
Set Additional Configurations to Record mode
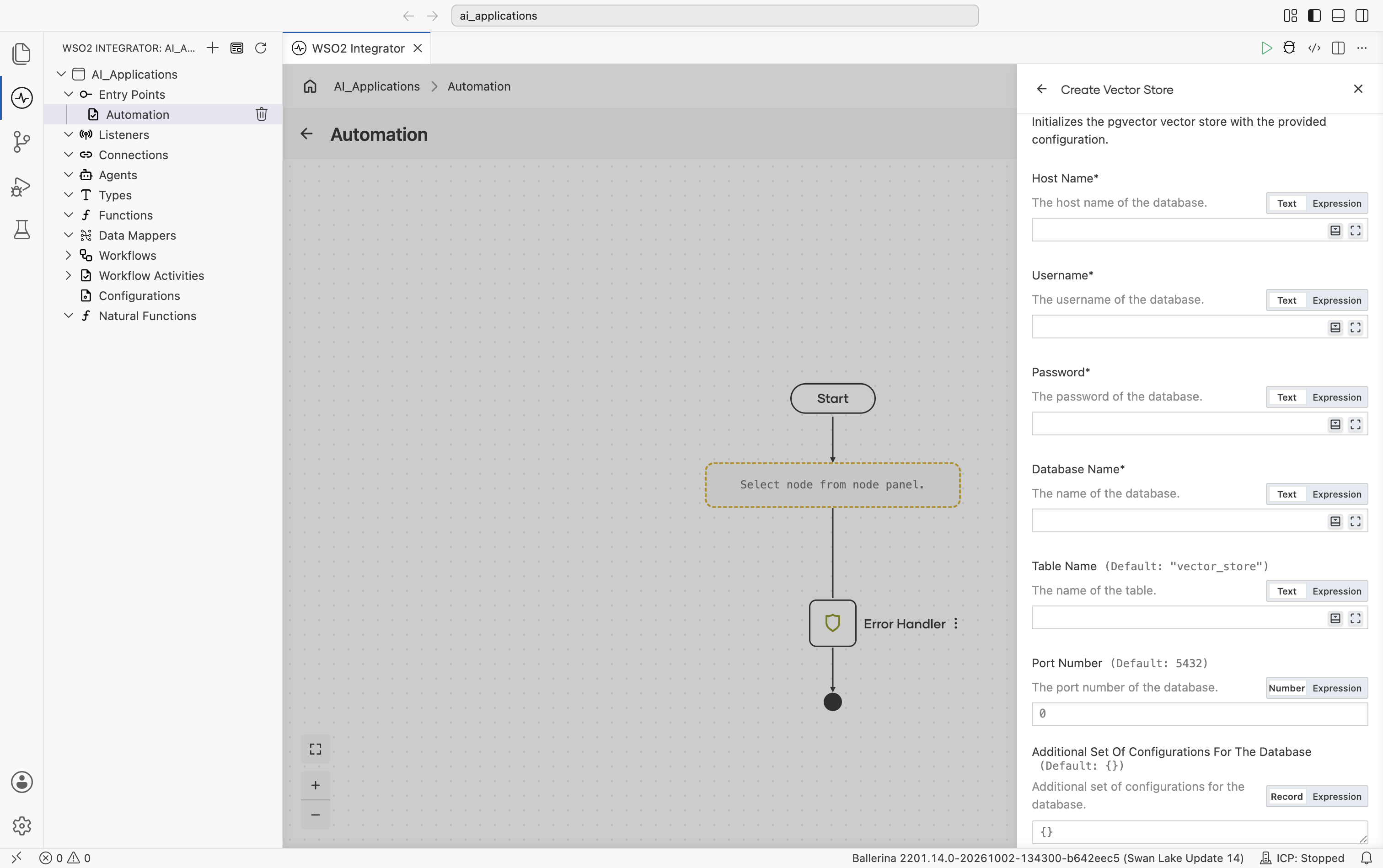click(1287, 797)
